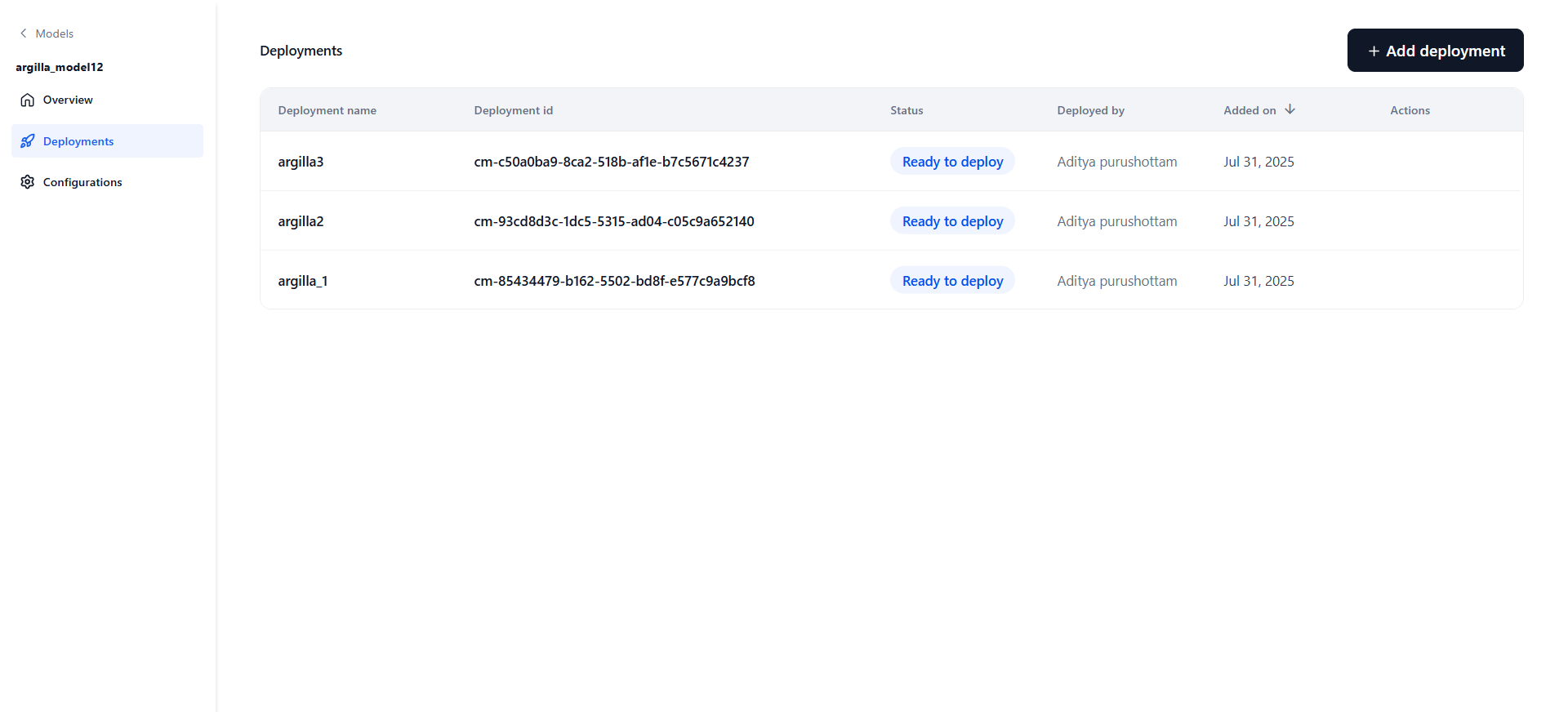Screen dimensions: 1568x712
Task: Click Ready to deploy badge for argilla_1
Action: (952, 281)
